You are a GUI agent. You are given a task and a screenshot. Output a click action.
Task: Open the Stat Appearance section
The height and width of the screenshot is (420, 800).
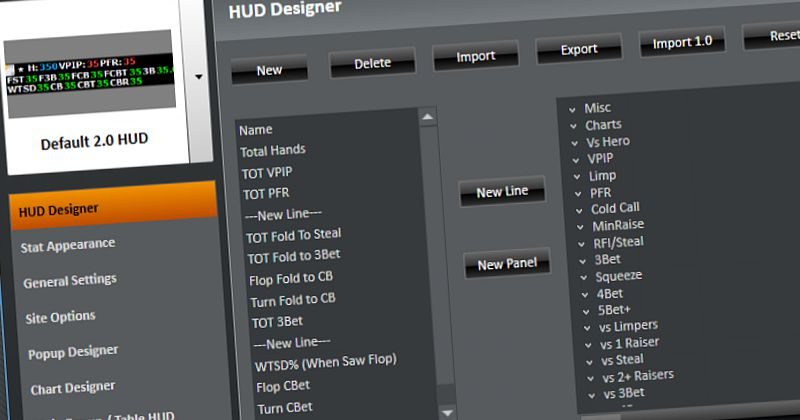click(x=68, y=245)
